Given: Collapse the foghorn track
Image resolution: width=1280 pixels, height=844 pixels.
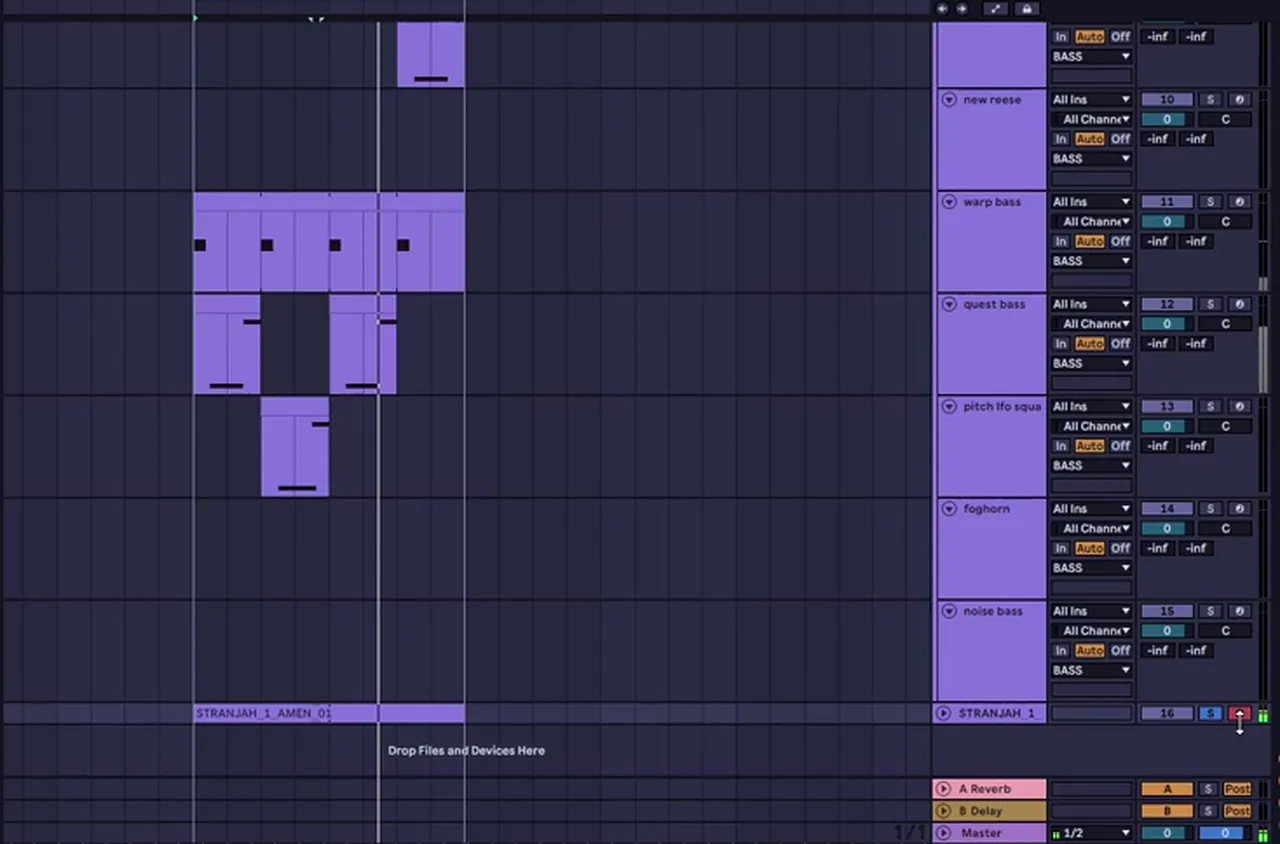Looking at the screenshot, I should [x=949, y=509].
